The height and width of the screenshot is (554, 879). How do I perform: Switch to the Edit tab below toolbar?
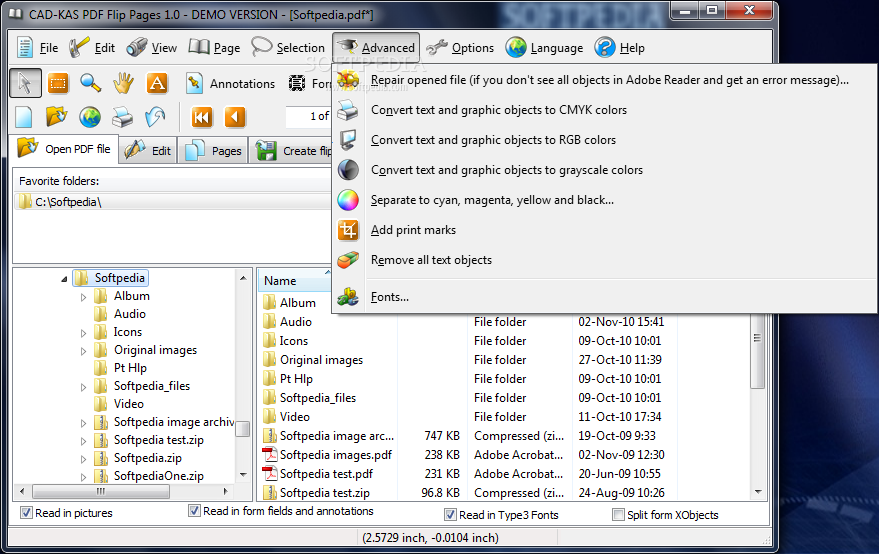148,151
